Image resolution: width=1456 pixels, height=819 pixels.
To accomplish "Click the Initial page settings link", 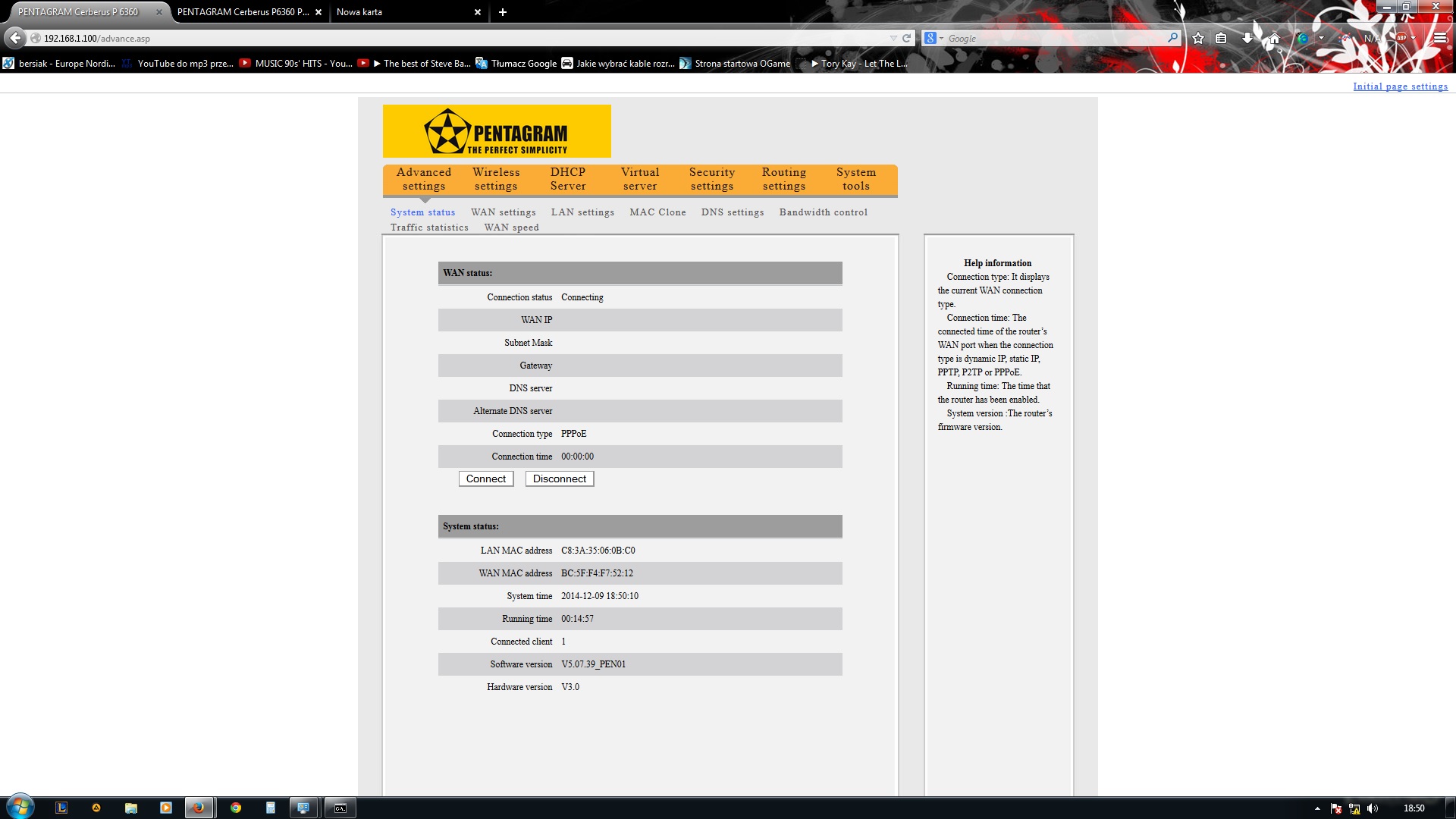I will (1401, 86).
